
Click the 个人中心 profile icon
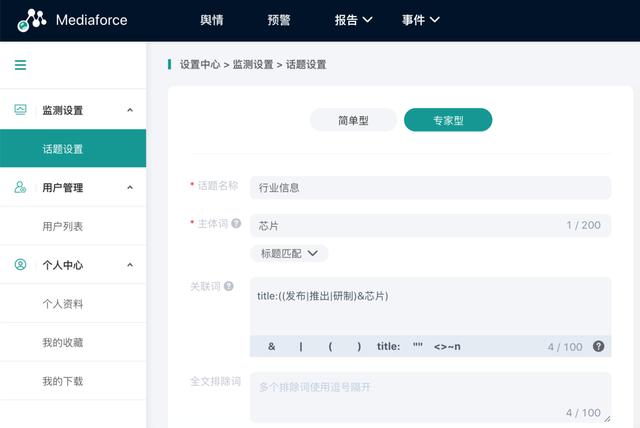pyautogui.click(x=20, y=264)
